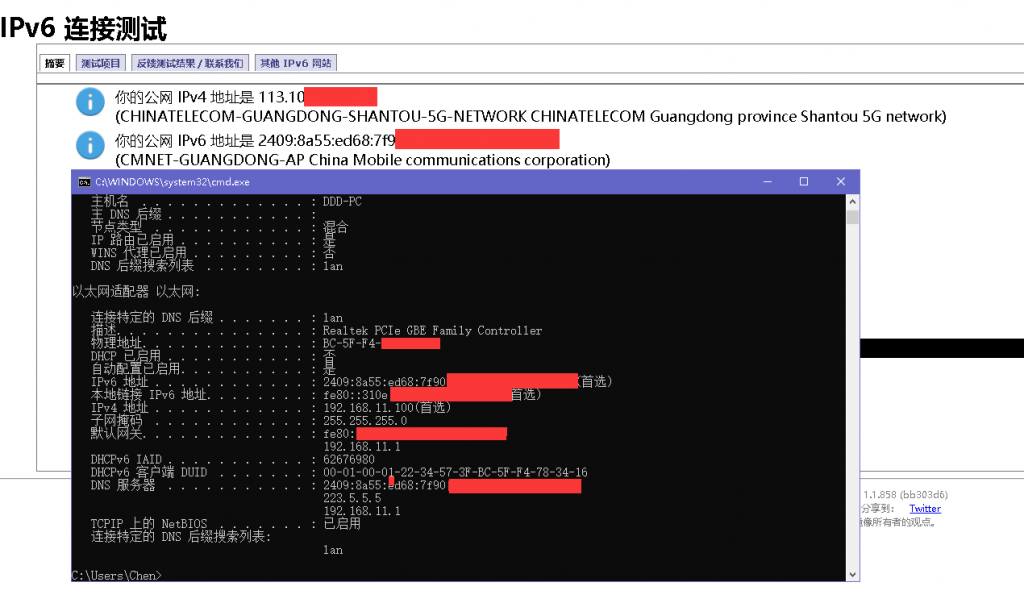The height and width of the screenshot is (603, 1024).
Task: Click the console scrollbar down arrow
Action: [x=852, y=574]
